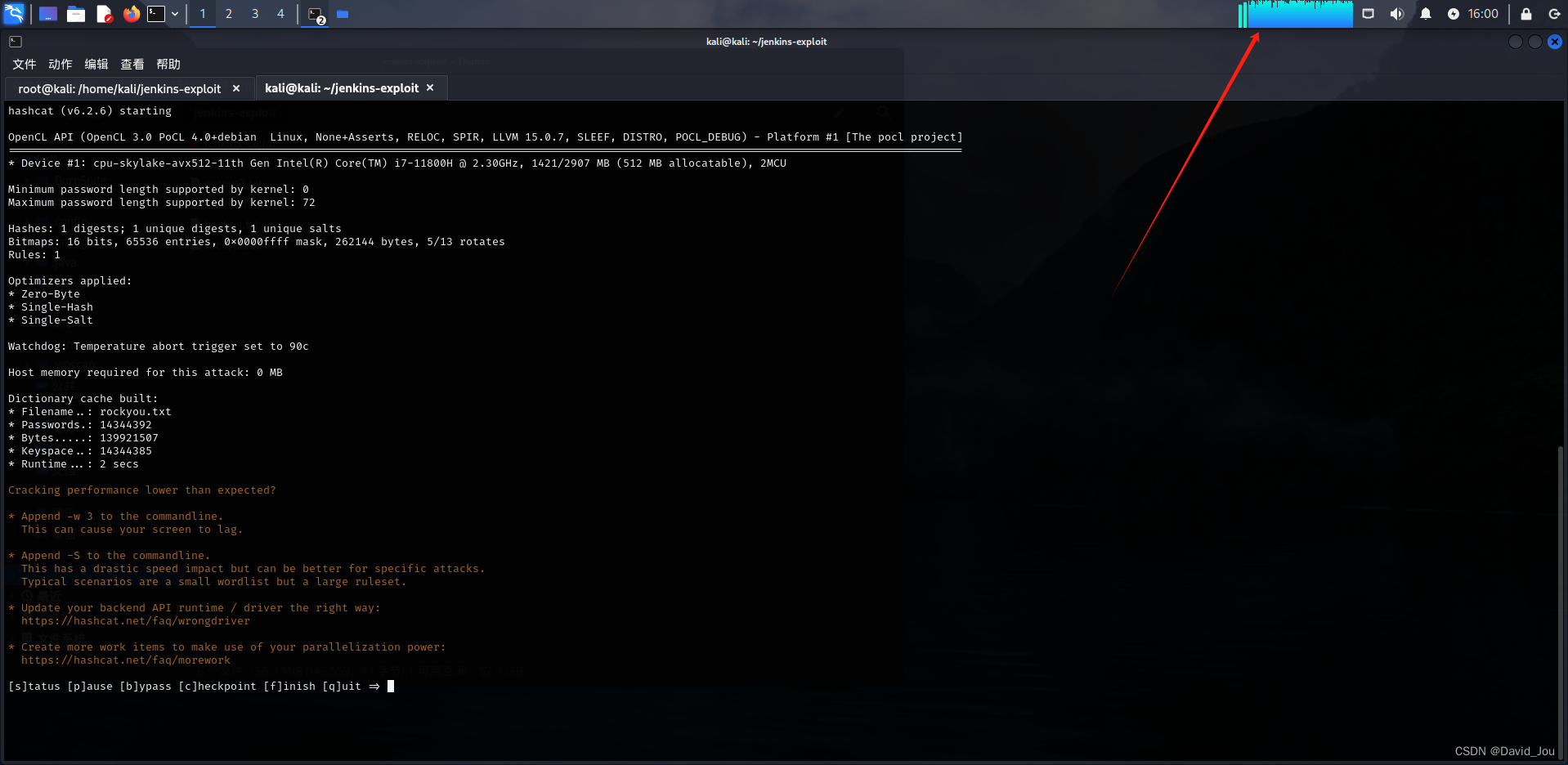Click the volume speaker tray icon

point(1396,14)
